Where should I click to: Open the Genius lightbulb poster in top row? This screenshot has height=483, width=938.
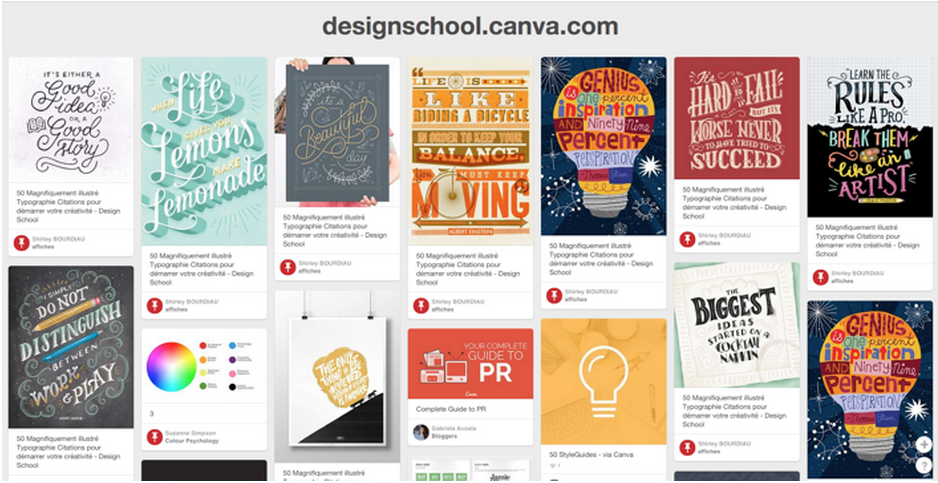click(604, 146)
